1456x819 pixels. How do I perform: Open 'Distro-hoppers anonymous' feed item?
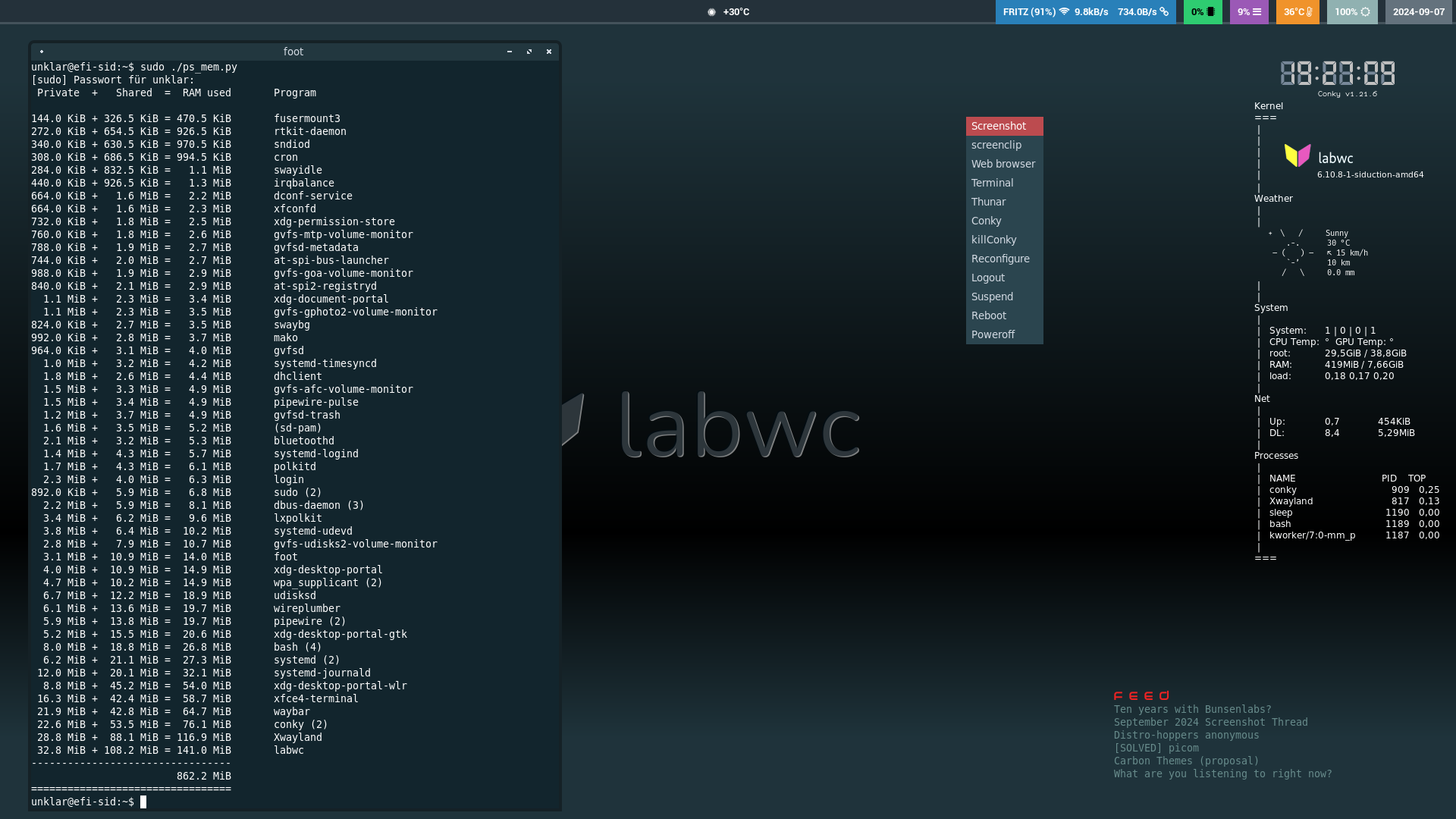coord(1186,736)
